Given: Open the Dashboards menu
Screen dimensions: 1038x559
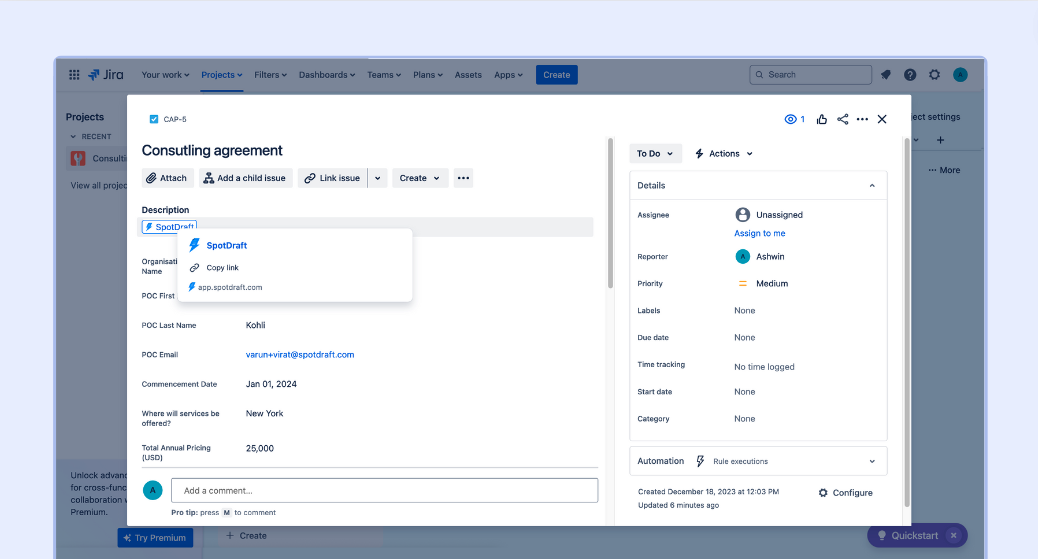Looking at the screenshot, I should 328,75.
